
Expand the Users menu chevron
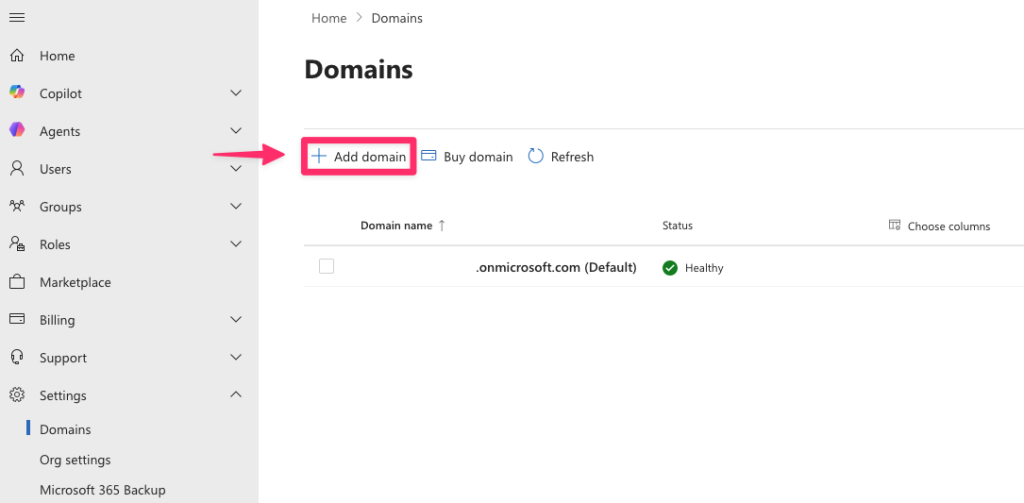click(x=236, y=169)
